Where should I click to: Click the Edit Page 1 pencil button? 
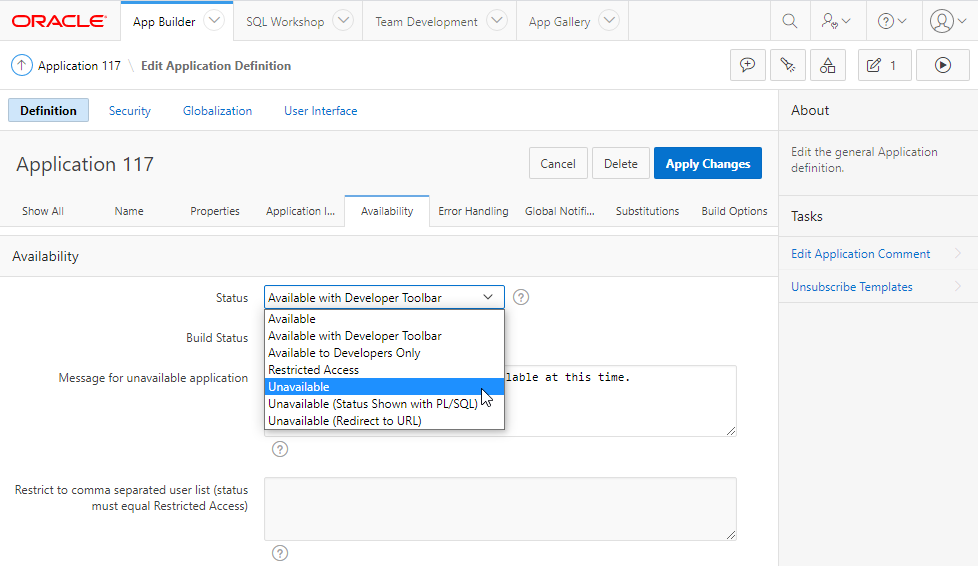884,65
